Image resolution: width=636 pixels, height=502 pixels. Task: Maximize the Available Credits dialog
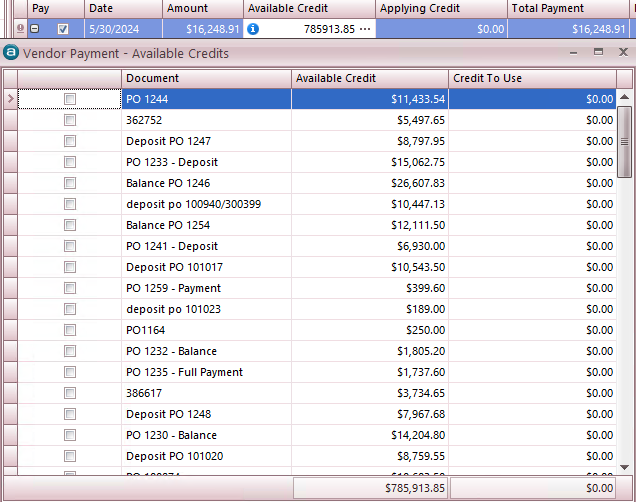tap(598, 51)
